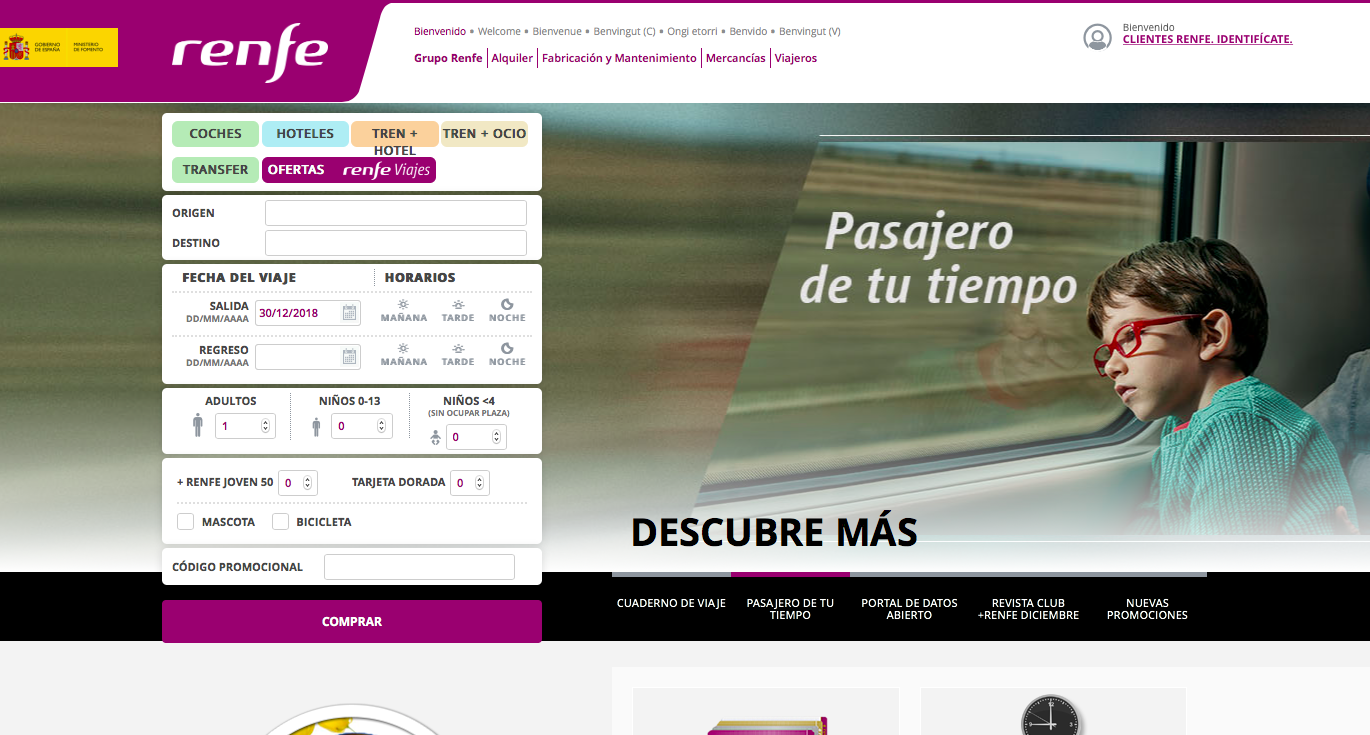Select Mañana time for Regreso
This screenshot has width=1370, height=735.
click(x=403, y=355)
